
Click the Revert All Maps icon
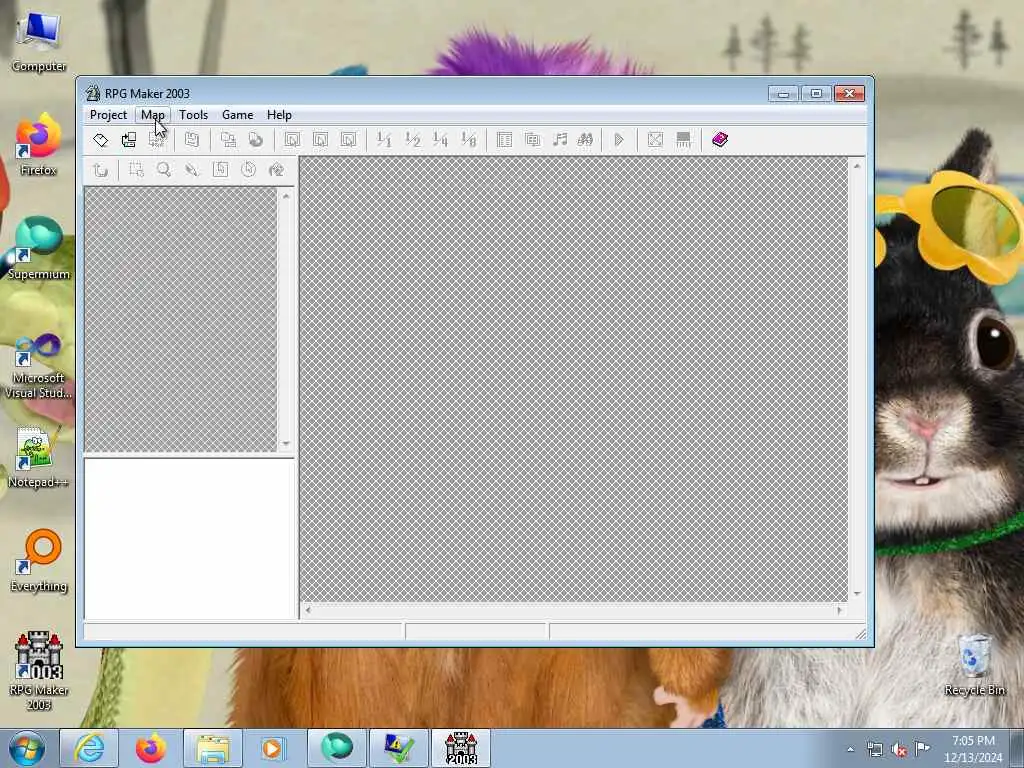click(x=256, y=139)
